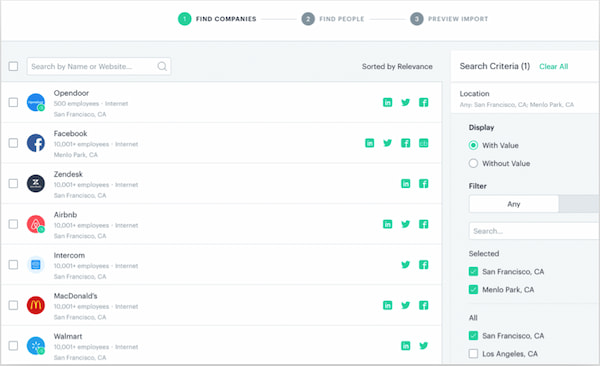
Task: Click Clear All search criteria
Action: point(553,67)
